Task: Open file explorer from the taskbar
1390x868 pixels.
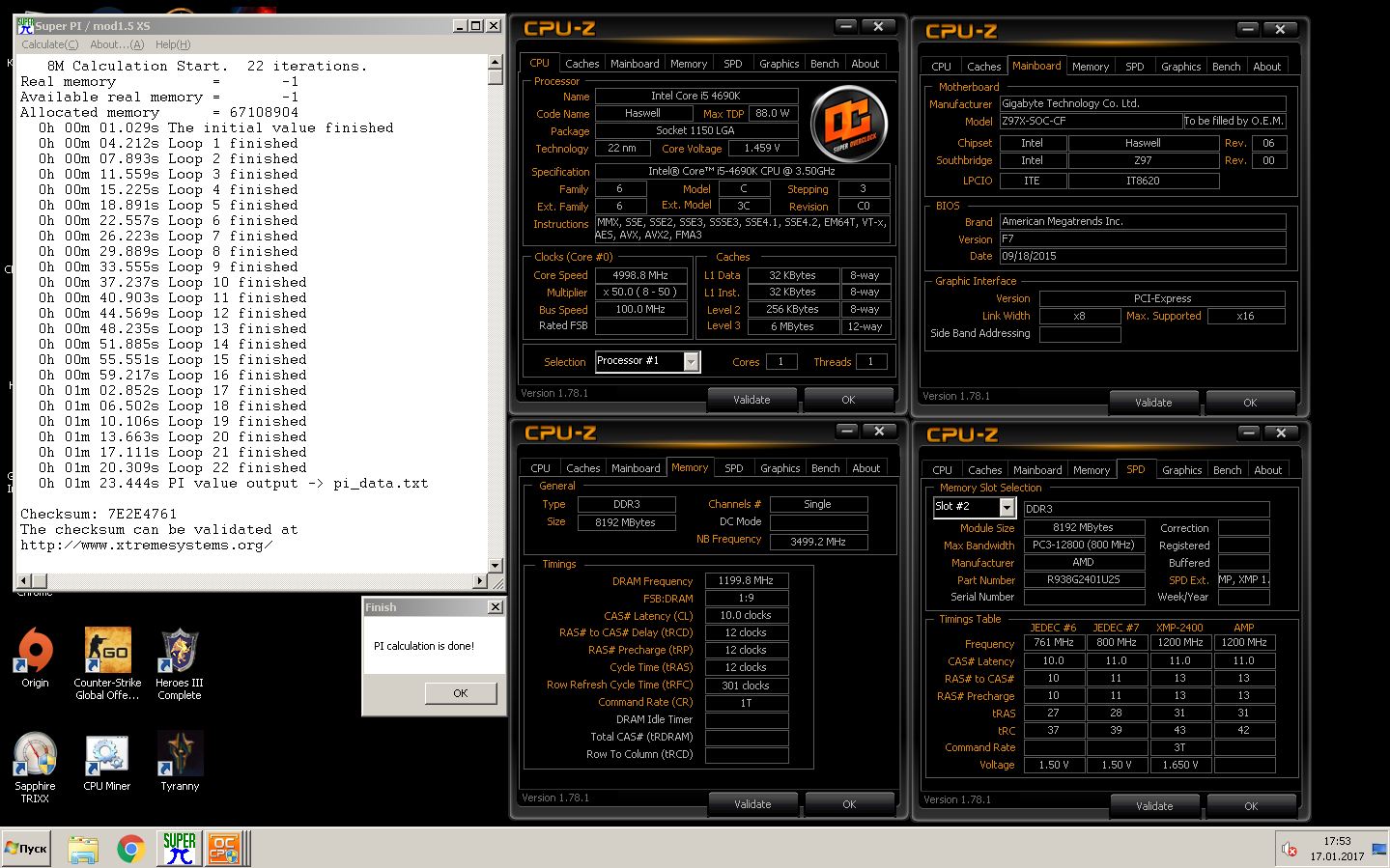Action: pos(83,849)
